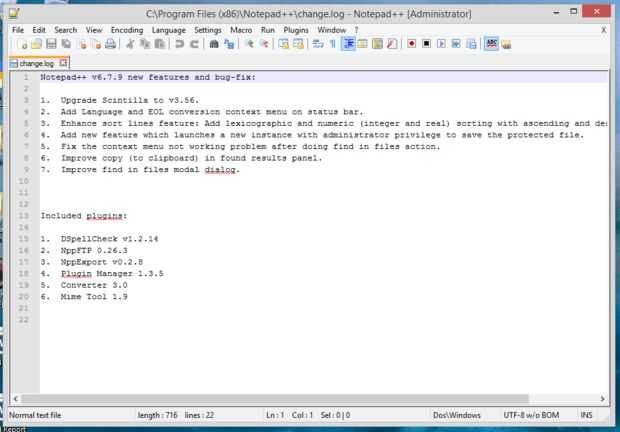Open the ? help menu
This screenshot has width=620, height=432.
click(x=356, y=30)
